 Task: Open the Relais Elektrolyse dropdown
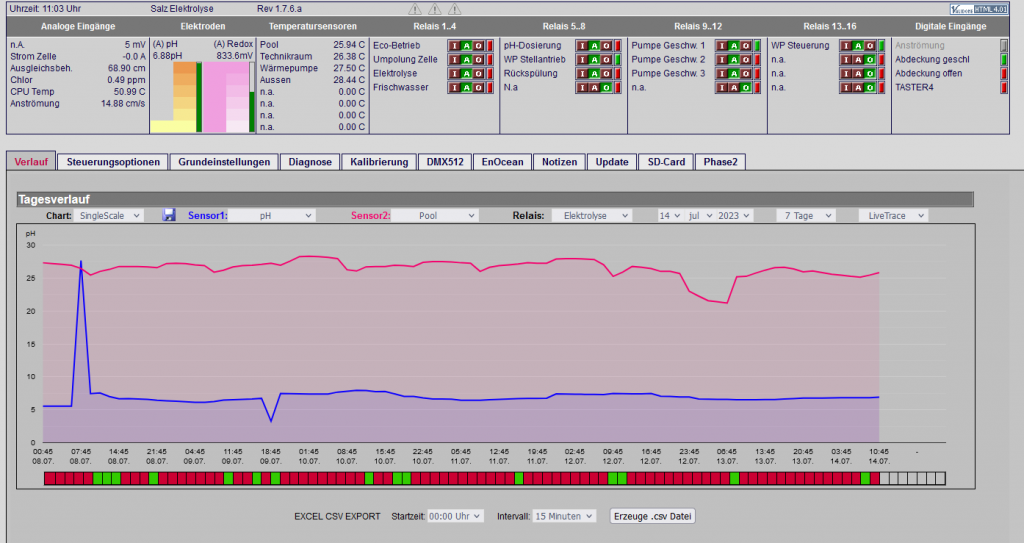point(592,216)
